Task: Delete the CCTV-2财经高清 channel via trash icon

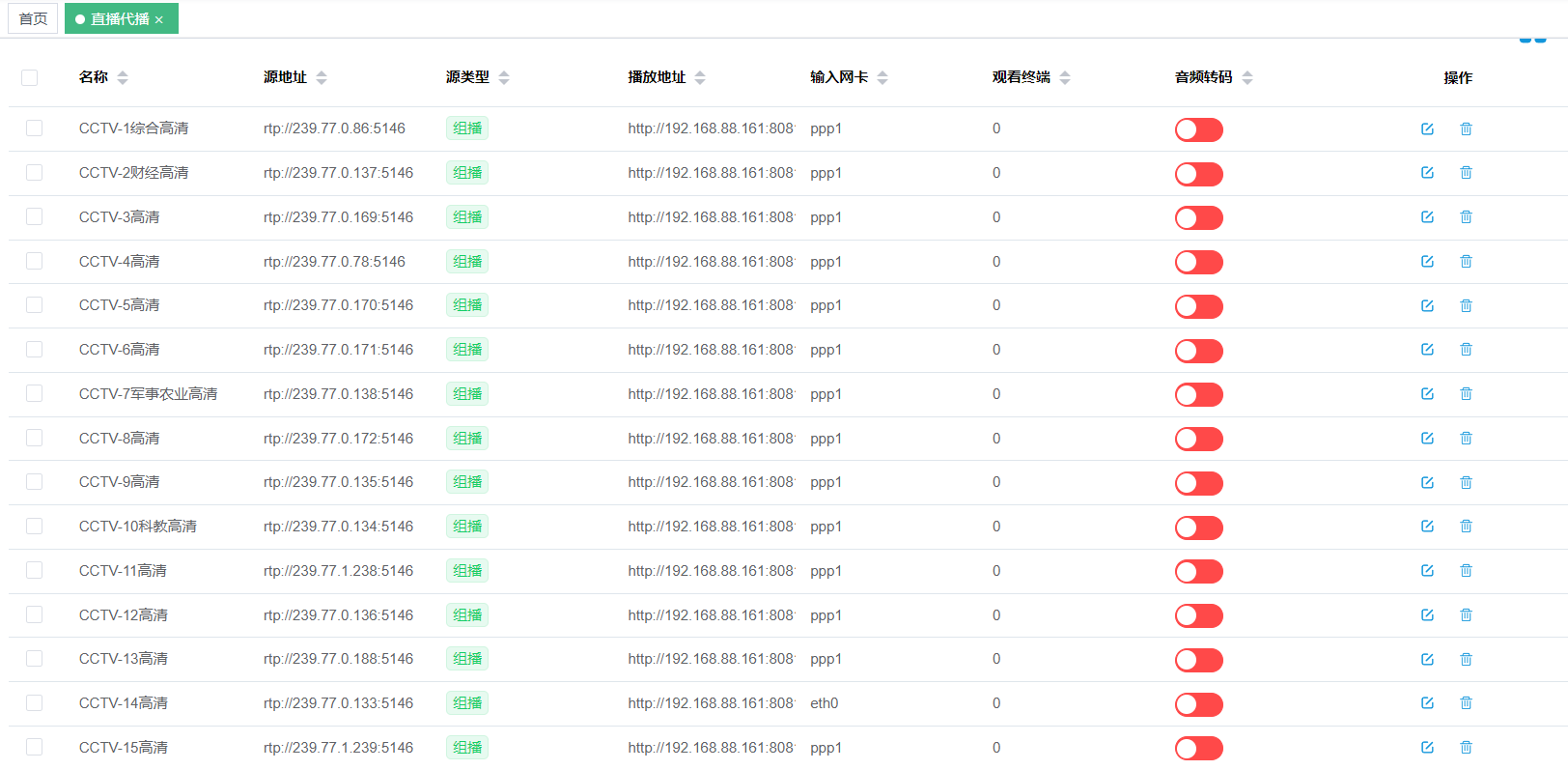Action: coord(1466,173)
